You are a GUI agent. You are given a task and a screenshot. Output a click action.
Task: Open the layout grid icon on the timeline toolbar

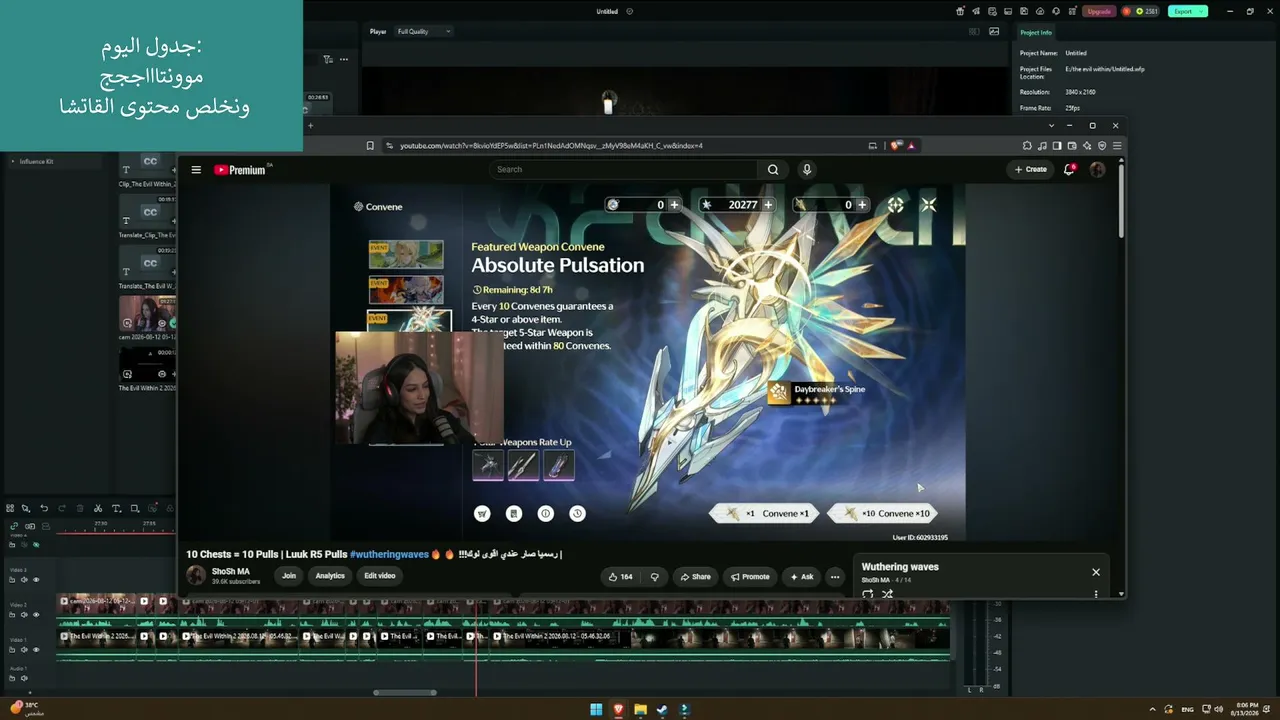point(10,509)
